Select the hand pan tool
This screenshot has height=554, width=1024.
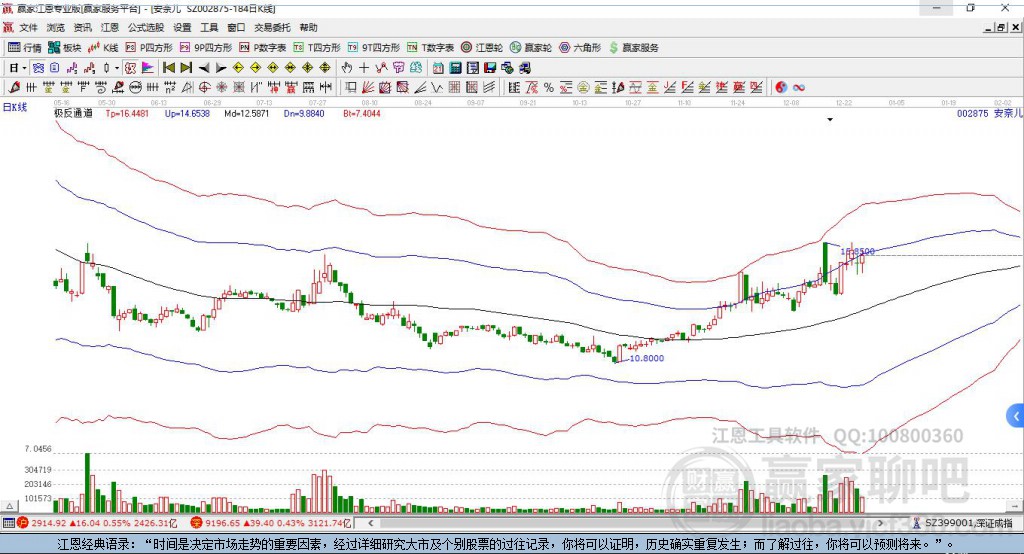coord(347,68)
